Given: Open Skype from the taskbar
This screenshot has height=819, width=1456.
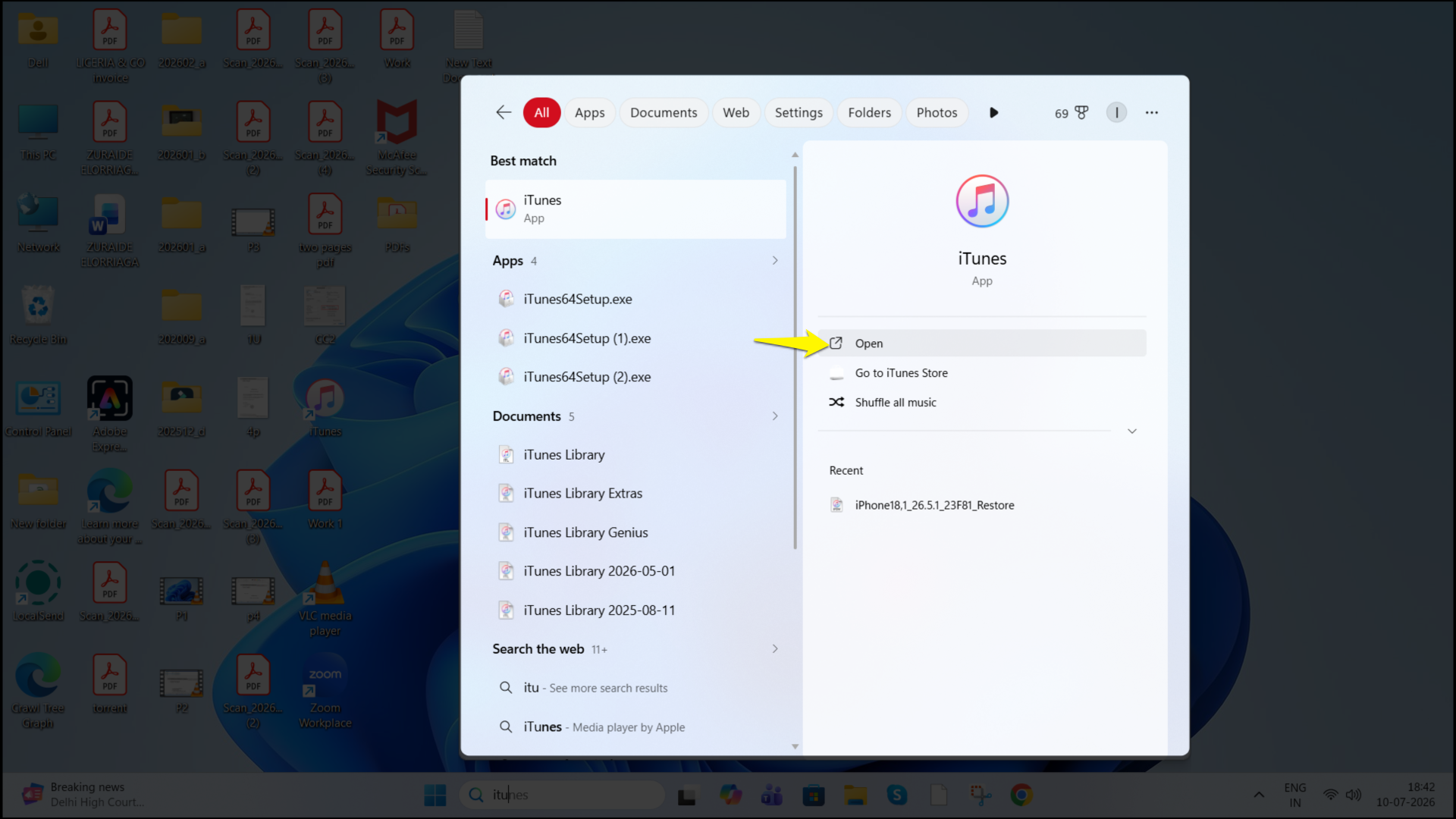Looking at the screenshot, I should (897, 795).
